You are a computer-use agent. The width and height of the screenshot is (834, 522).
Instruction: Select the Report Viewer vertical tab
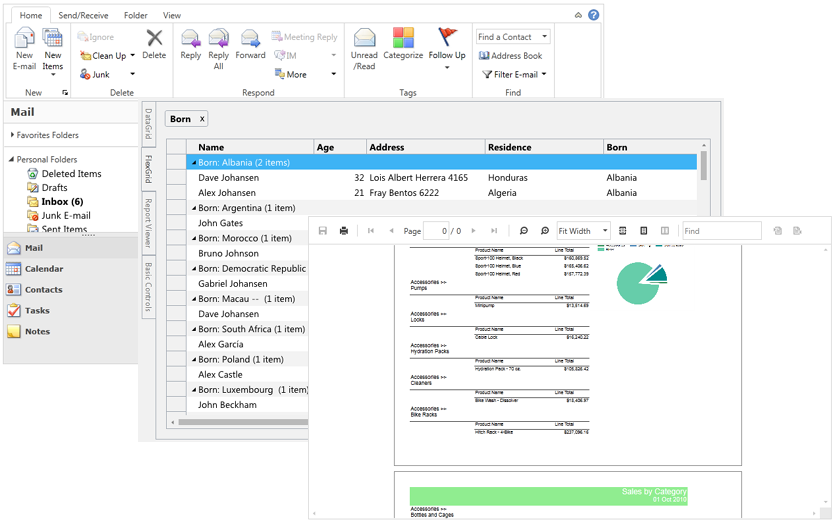(148, 223)
